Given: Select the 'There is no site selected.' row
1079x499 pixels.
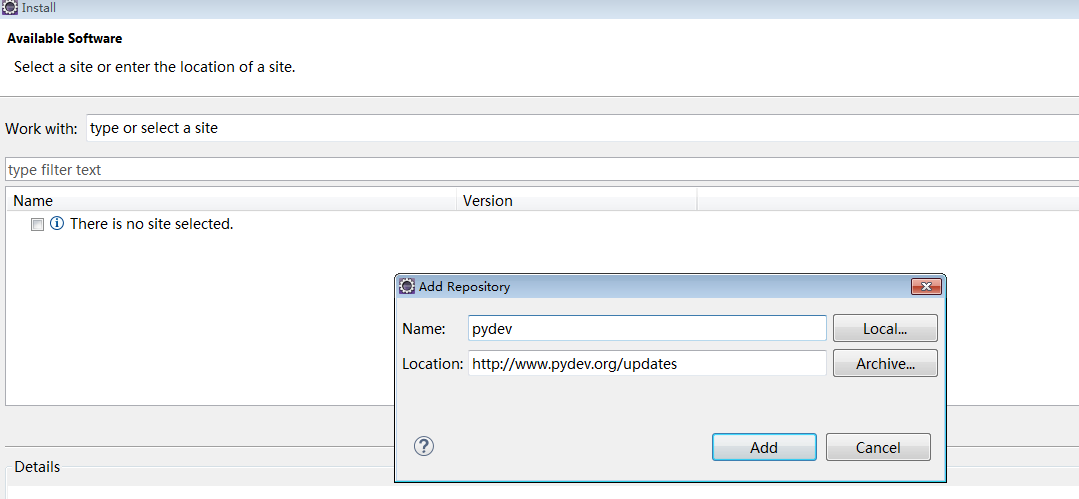Looking at the screenshot, I should 151,224.
